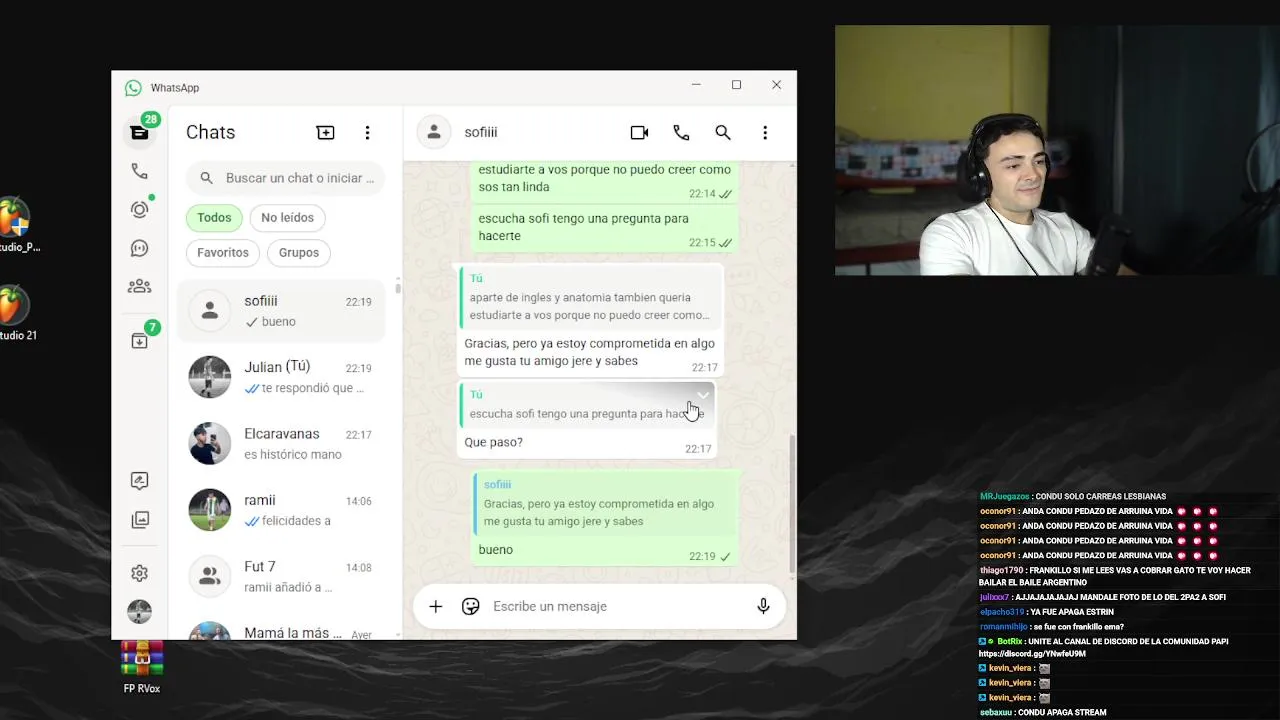The image size is (1280, 720).
Task: Open the Elcaravanas chat
Action: 281,443
